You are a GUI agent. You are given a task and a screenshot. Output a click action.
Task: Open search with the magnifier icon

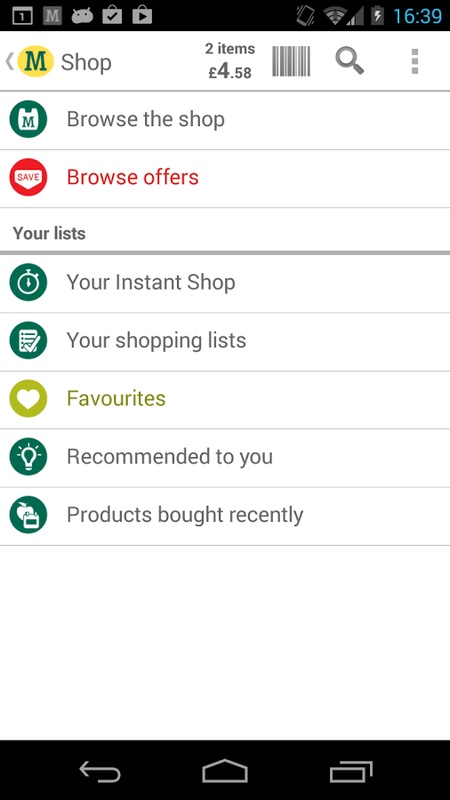click(349, 61)
